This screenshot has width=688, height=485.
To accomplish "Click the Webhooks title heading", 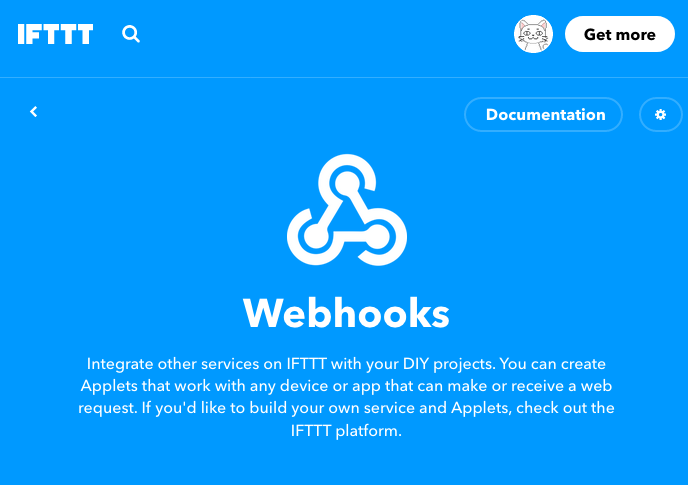I will point(346,313).
